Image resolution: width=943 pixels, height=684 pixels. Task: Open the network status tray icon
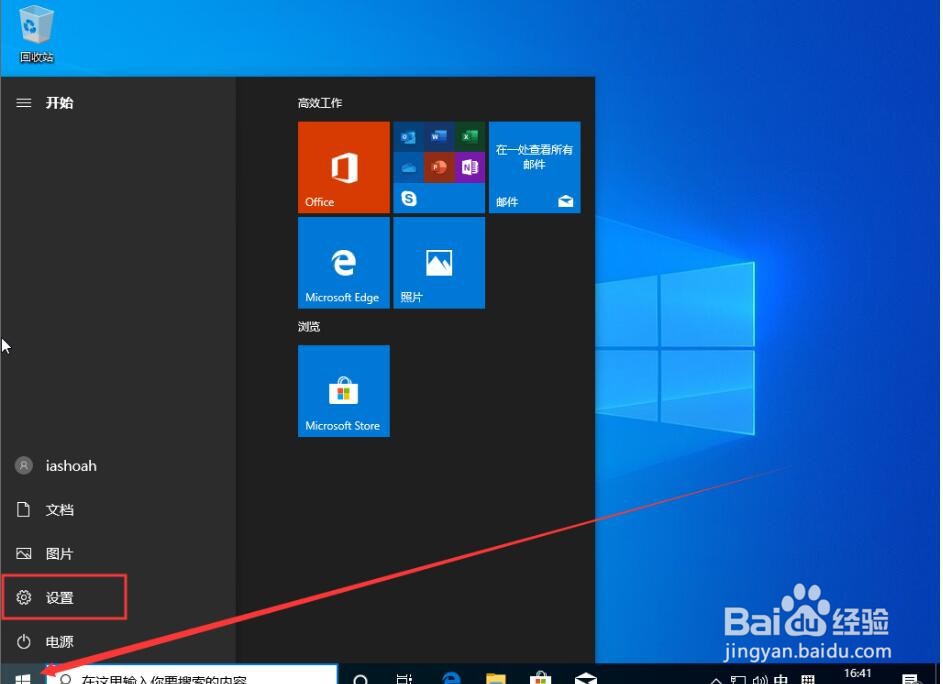(x=738, y=679)
